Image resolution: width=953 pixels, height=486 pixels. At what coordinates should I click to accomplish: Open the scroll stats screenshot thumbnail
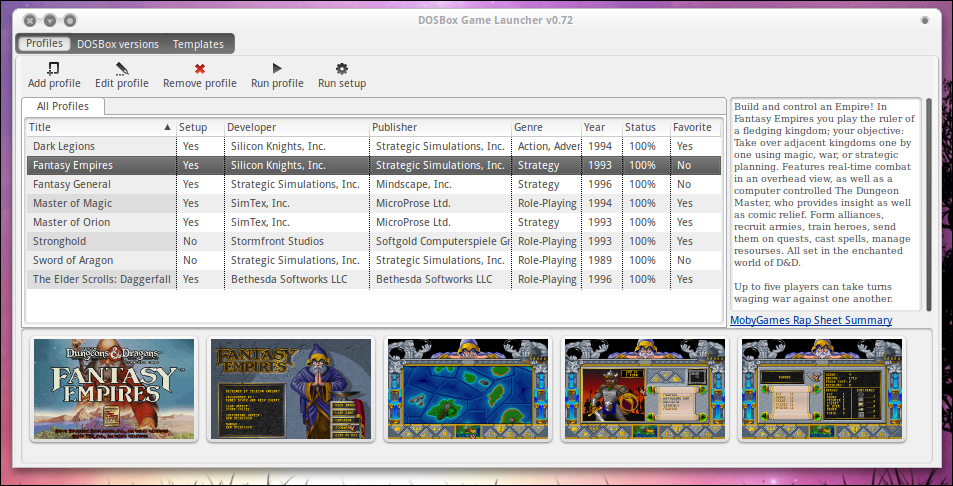coord(822,389)
